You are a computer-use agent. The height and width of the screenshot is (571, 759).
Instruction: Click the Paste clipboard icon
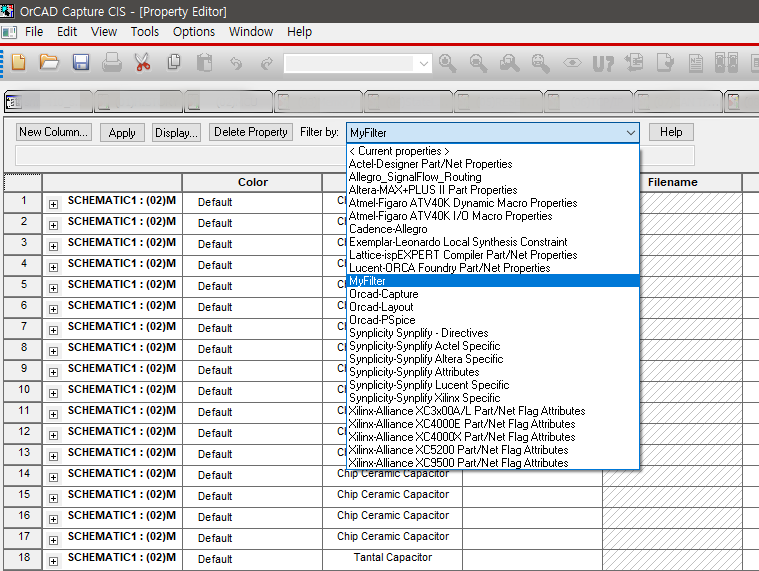tap(205, 63)
